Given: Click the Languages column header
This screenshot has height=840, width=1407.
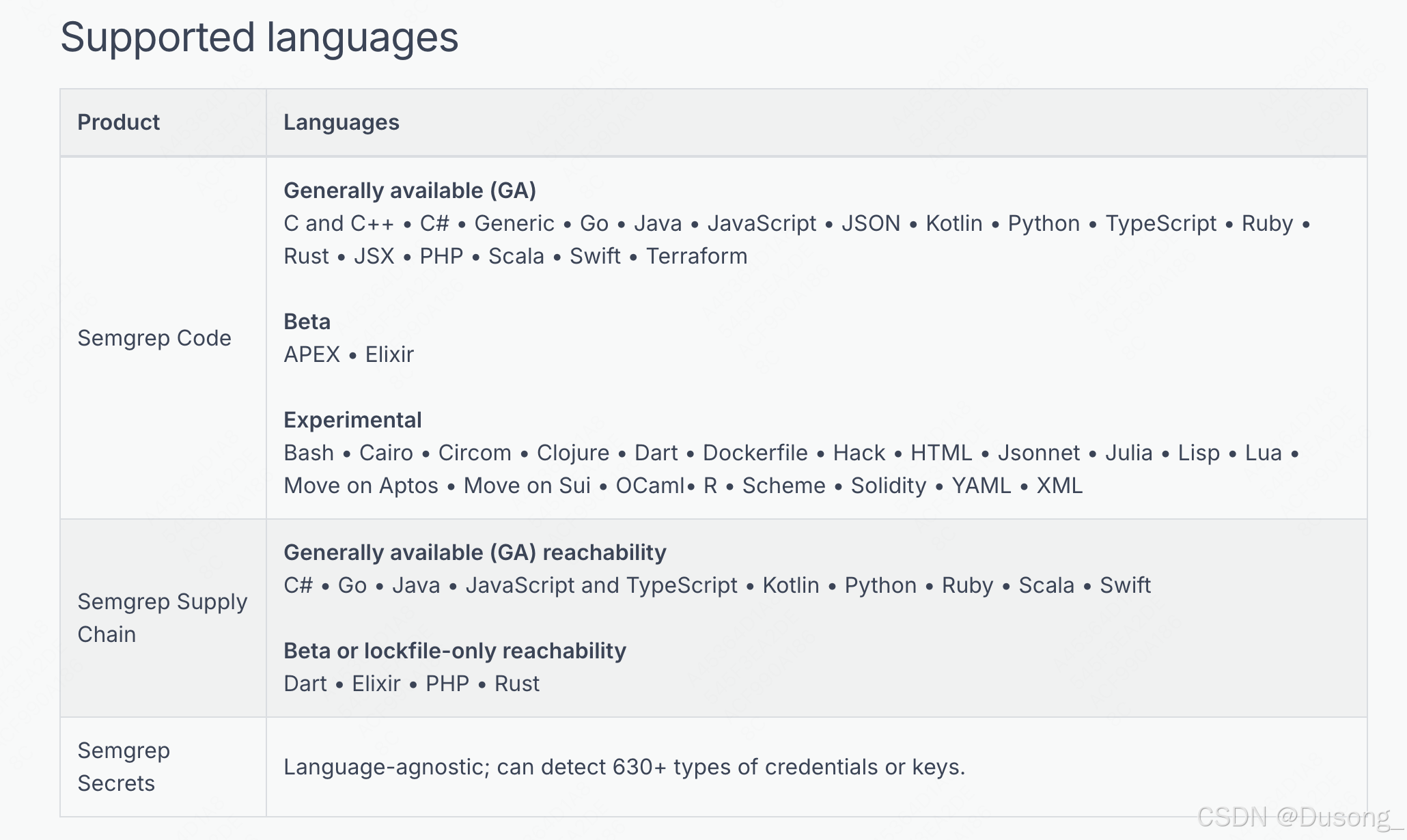Looking at the screenshot, I should tap(341, 122).
